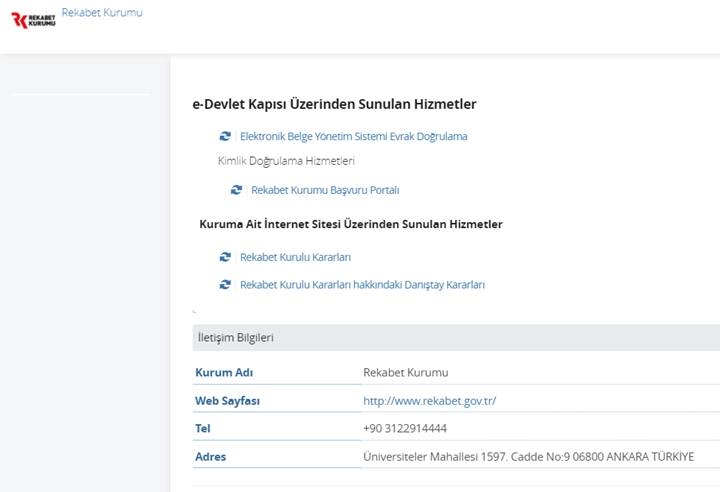720x492 pixels.
Task: Open the Rekabet Kurumu Başvuru Portalı link
Action: (x=325, y=190)
